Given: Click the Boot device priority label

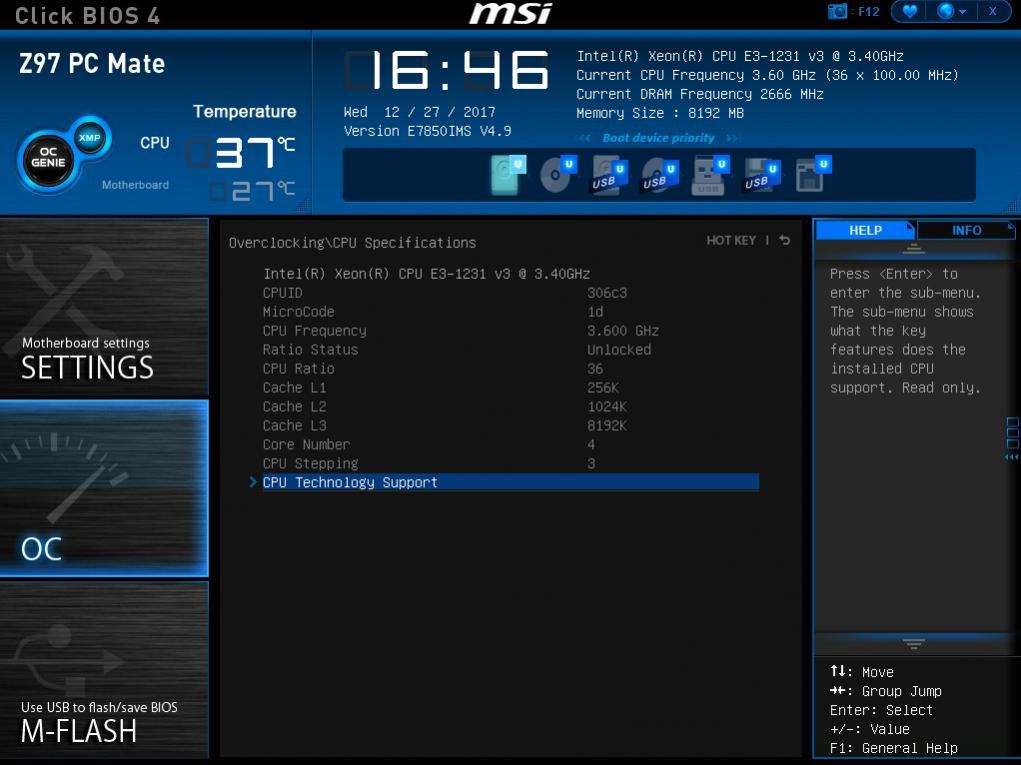Looking at the screenshot, I should tap(658, 138).
